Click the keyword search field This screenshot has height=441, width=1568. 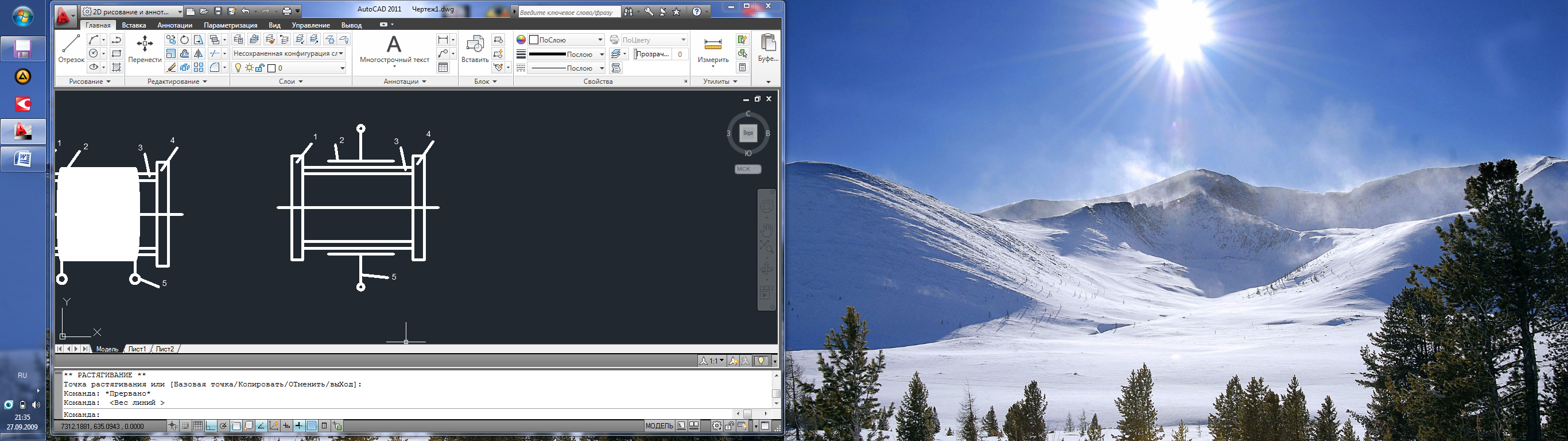click(x=569, y=11)
